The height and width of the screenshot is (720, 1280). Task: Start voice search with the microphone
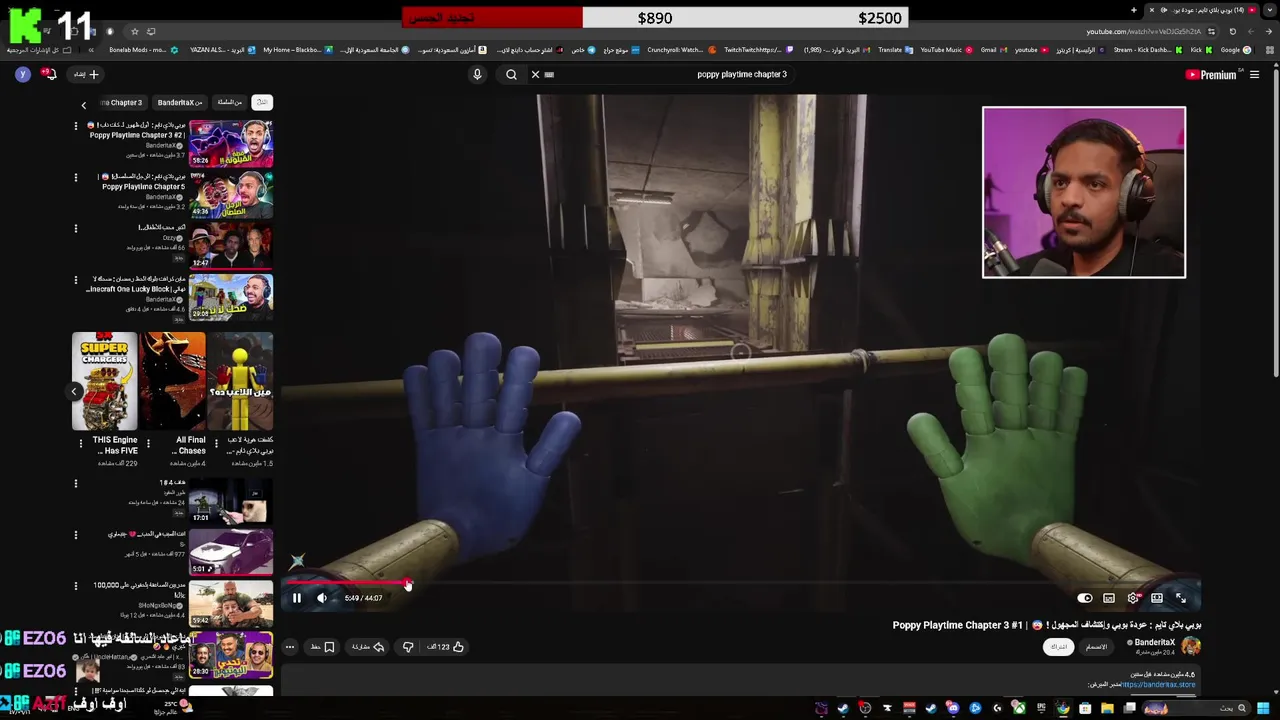click(x=477, y=74)
